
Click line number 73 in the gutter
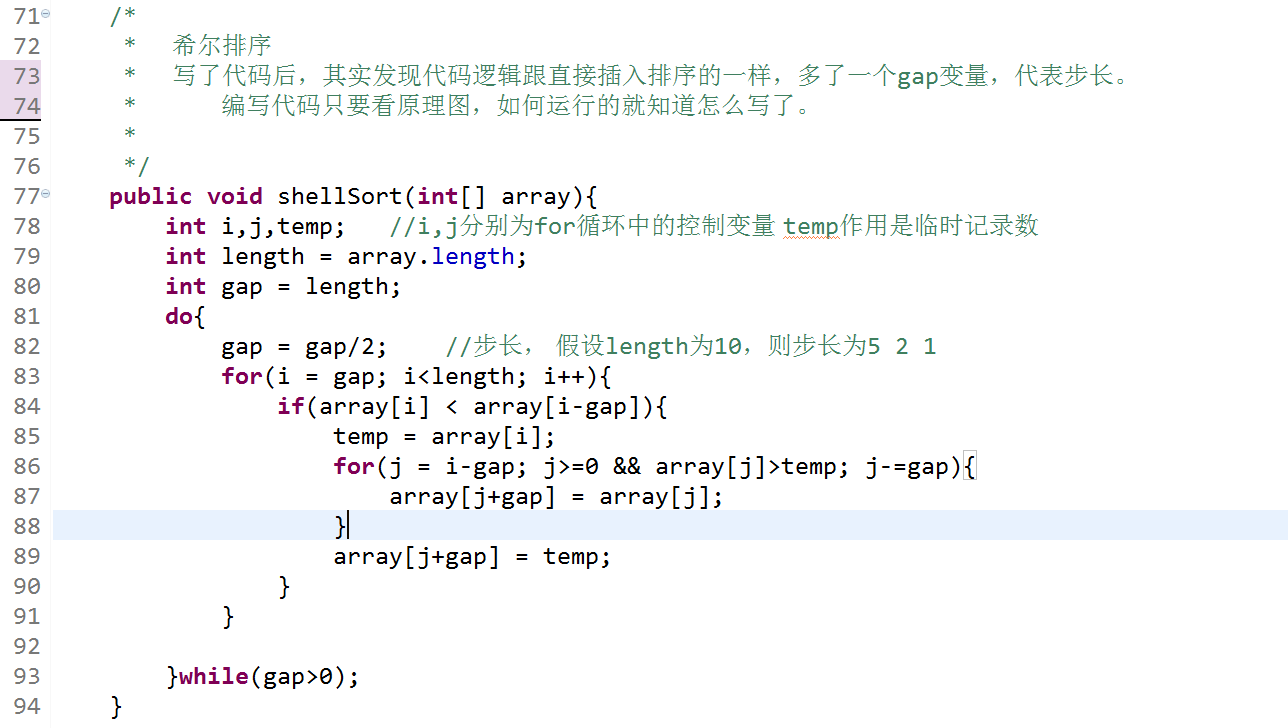click(27, 76)
